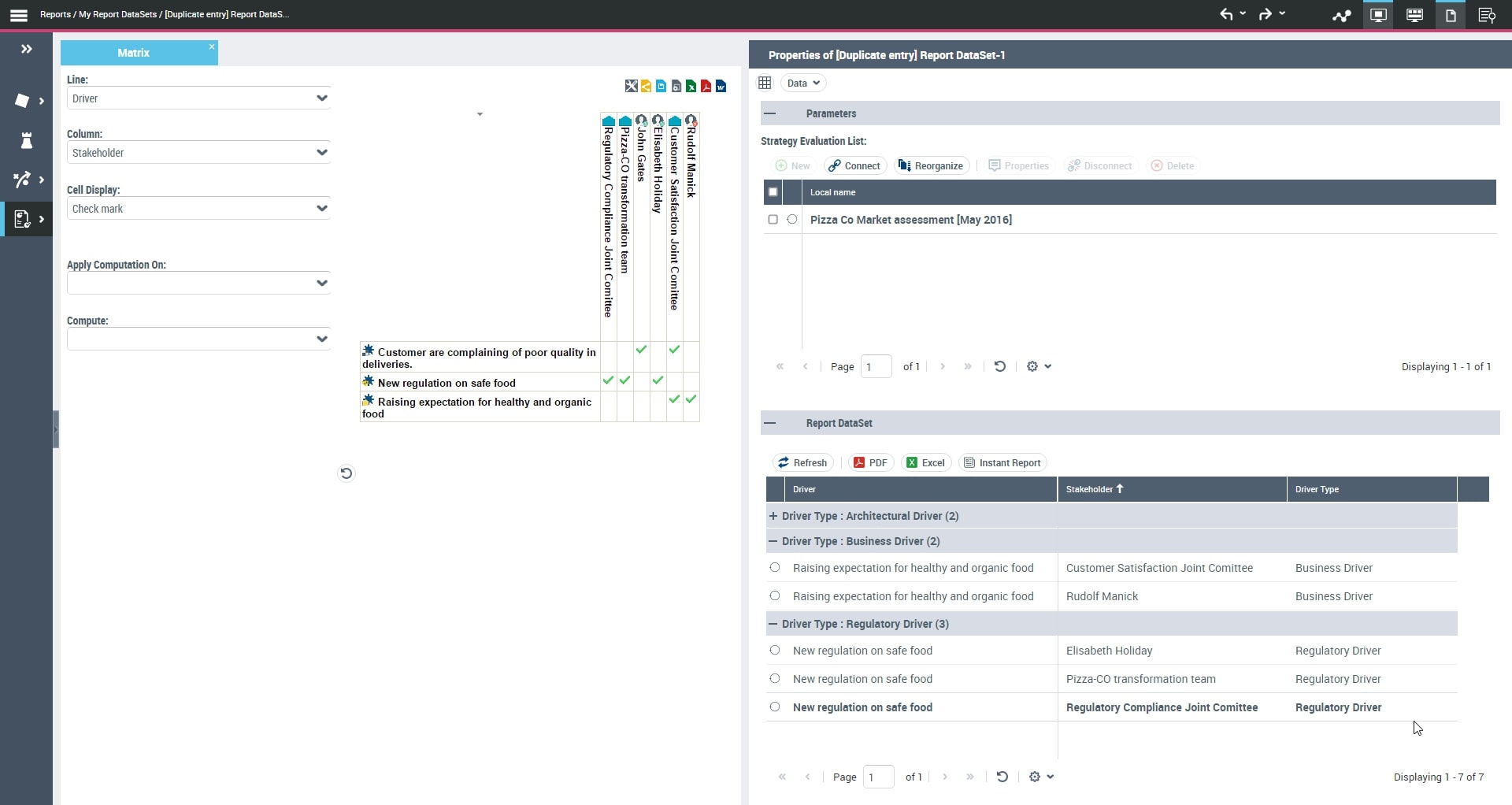Expand Driver Type Architectural Driver group
The height and width of the screenshot is (805, 1512).
773,516
